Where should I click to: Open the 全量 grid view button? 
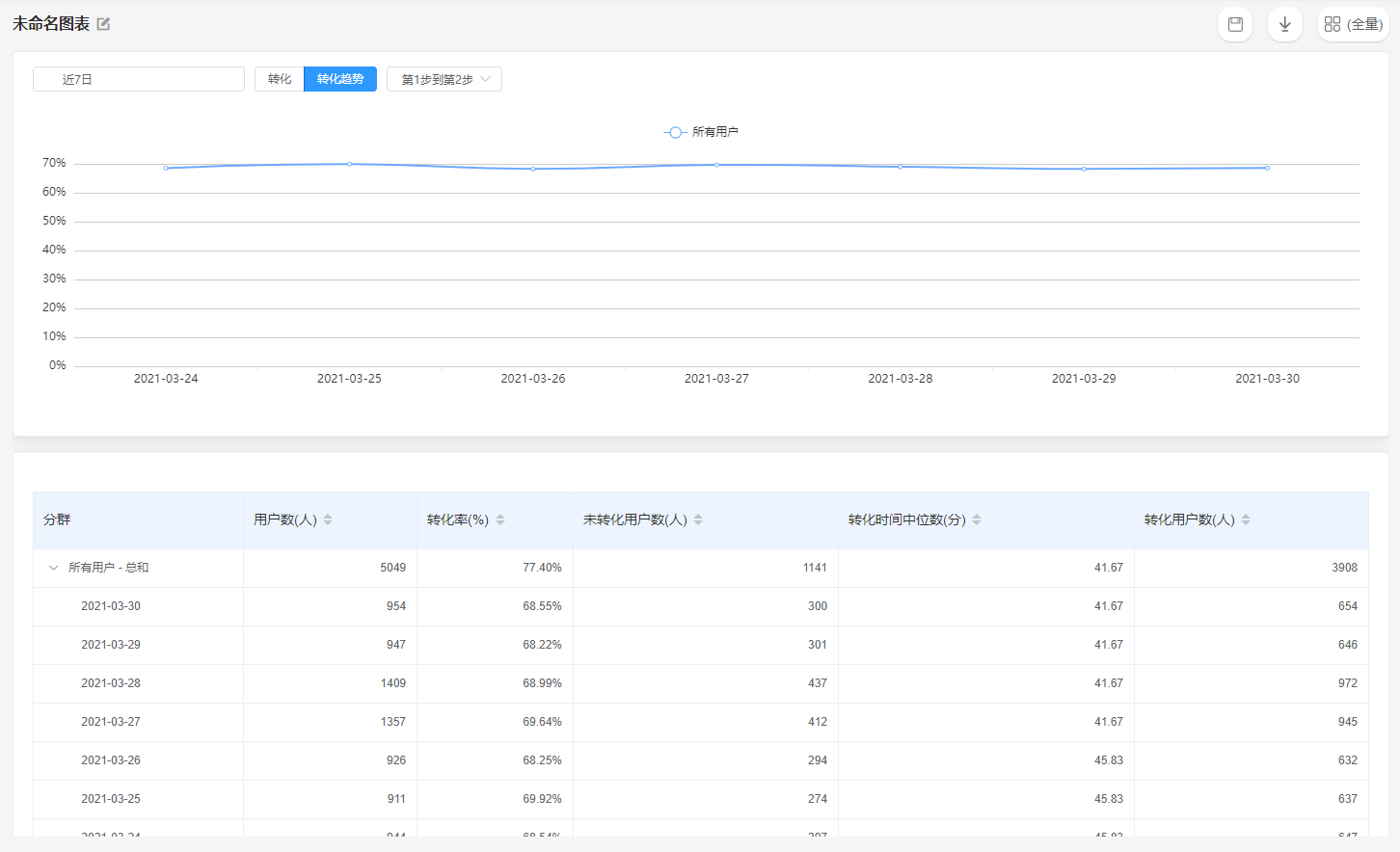(1354, 24)
